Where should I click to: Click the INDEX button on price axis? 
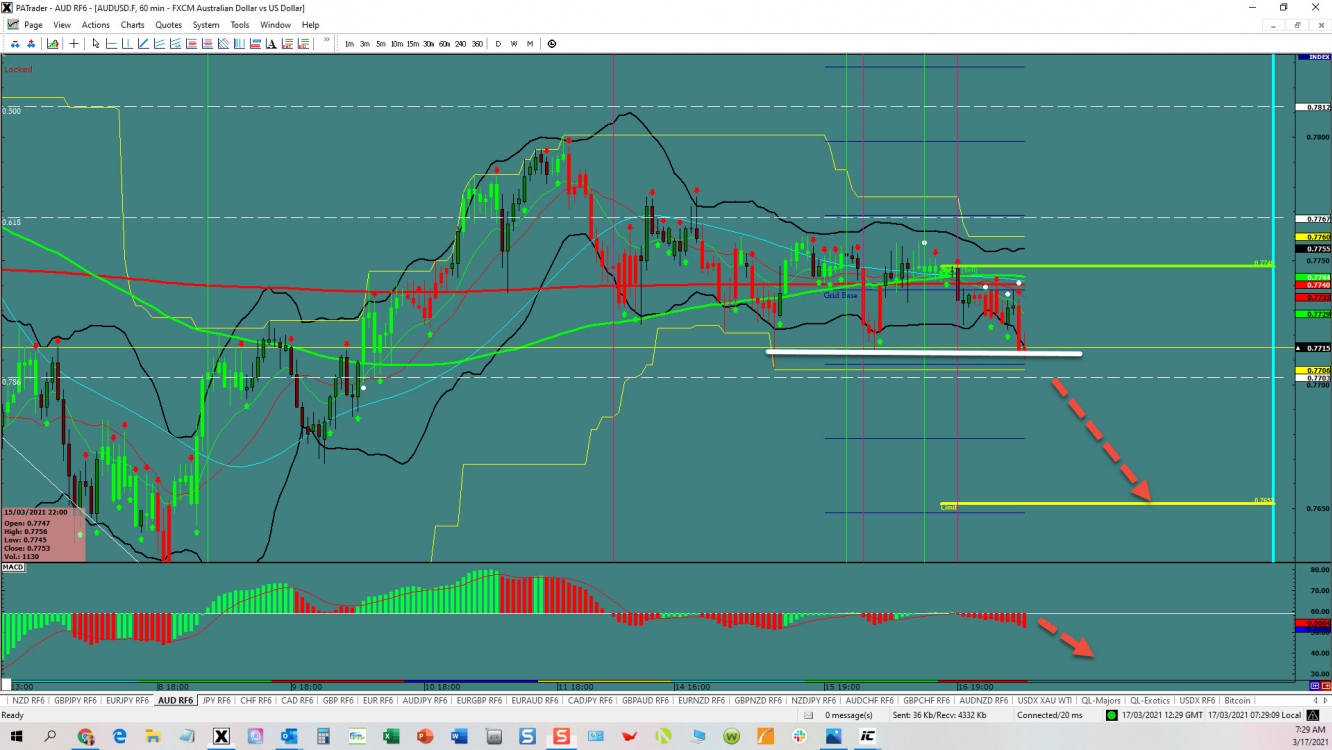pos(1312,57)
